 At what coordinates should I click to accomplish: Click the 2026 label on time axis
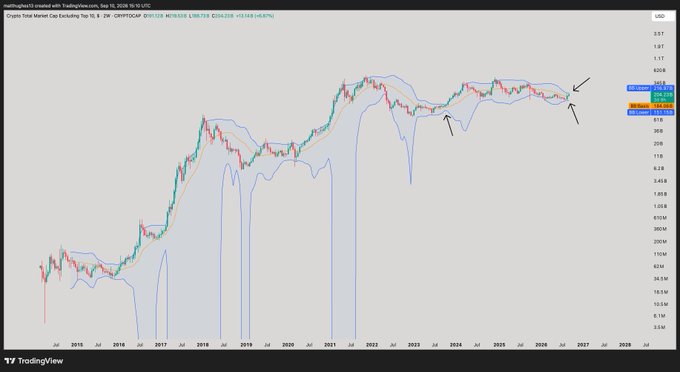pos(541,345)
